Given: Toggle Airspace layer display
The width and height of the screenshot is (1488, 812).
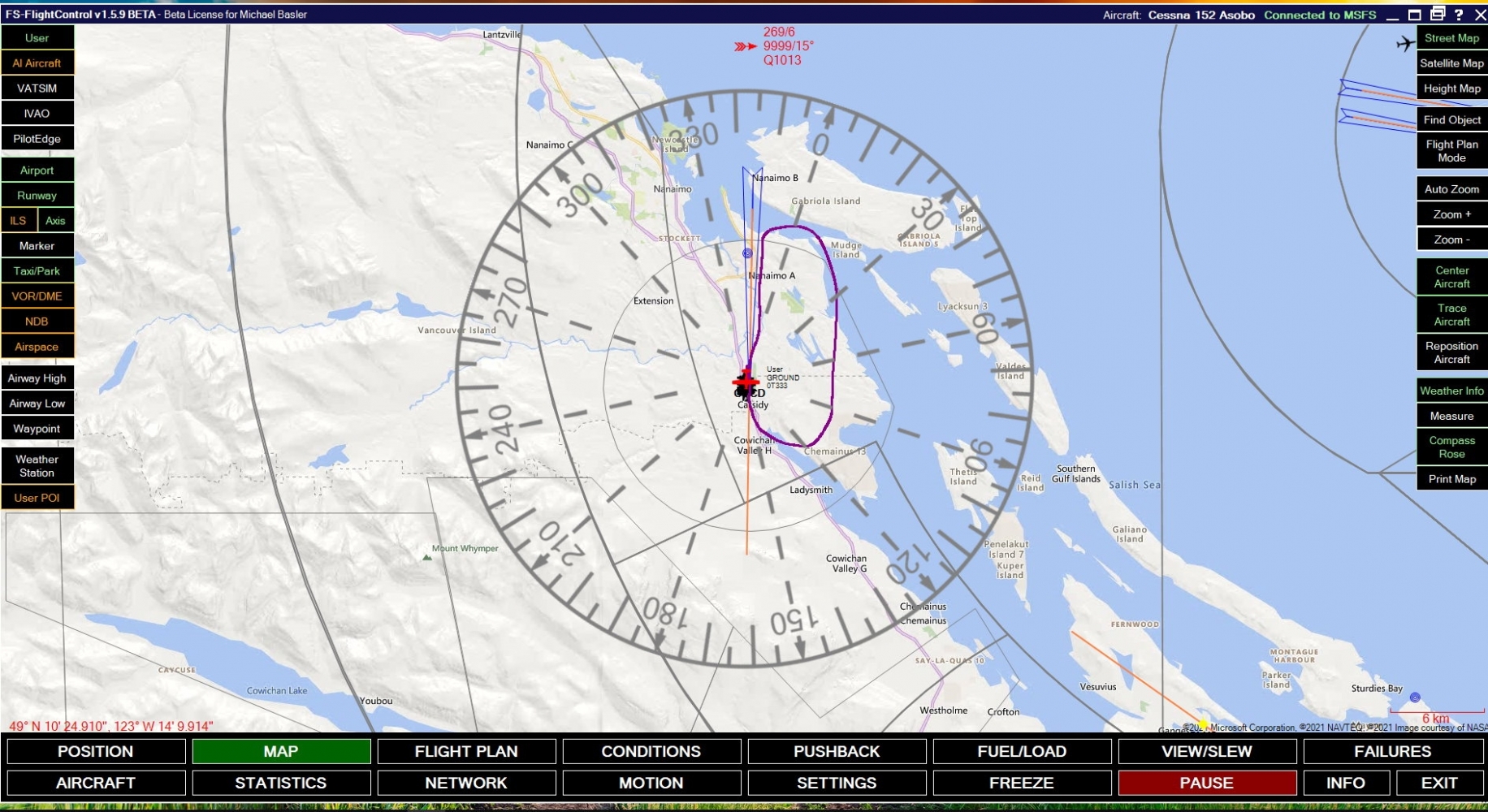Looking at the screenshot, I should (37, 347).
